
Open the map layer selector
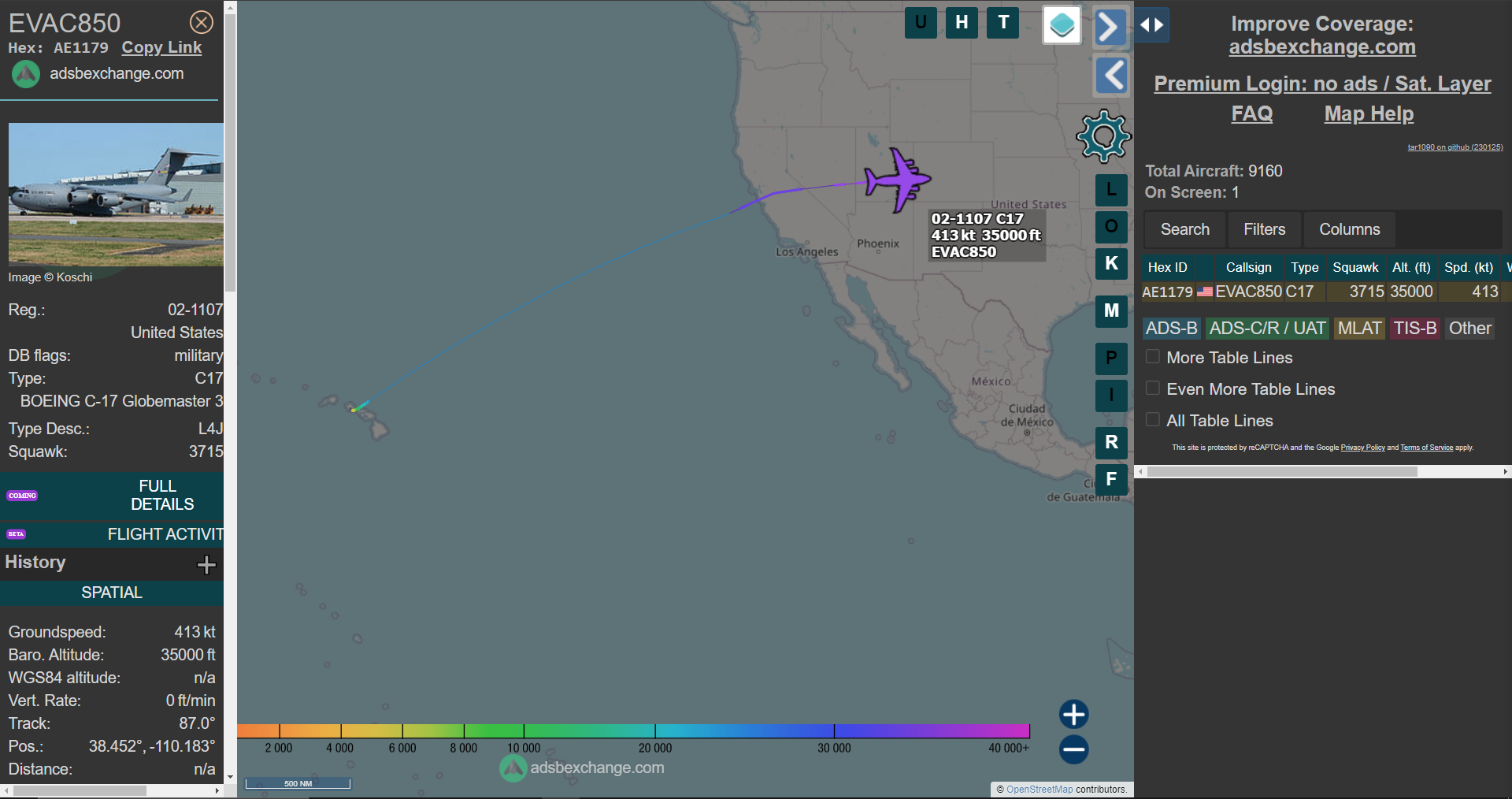(x=1062, y=25)
